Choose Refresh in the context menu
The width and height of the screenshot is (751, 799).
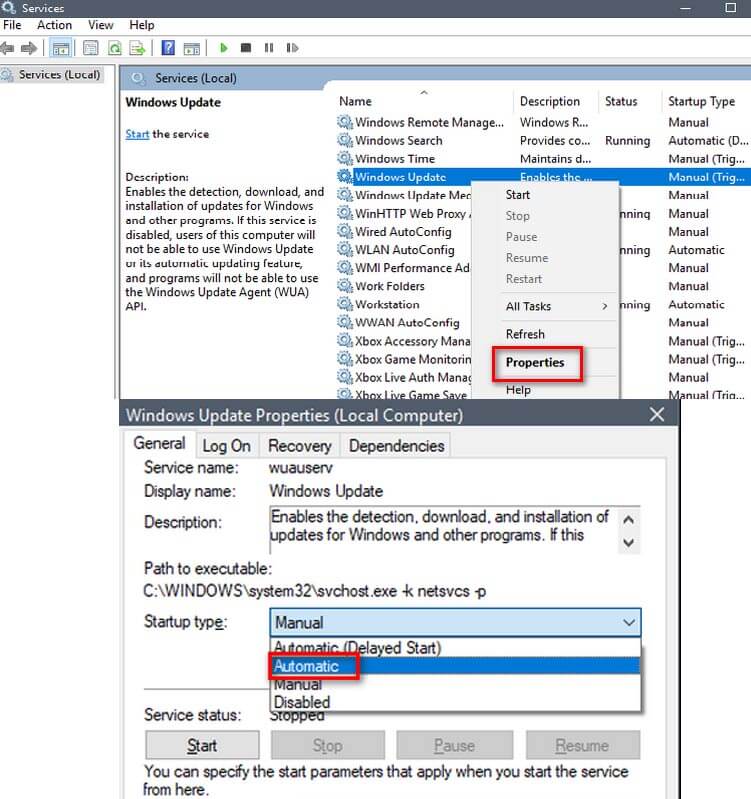(x=525, y=334)
